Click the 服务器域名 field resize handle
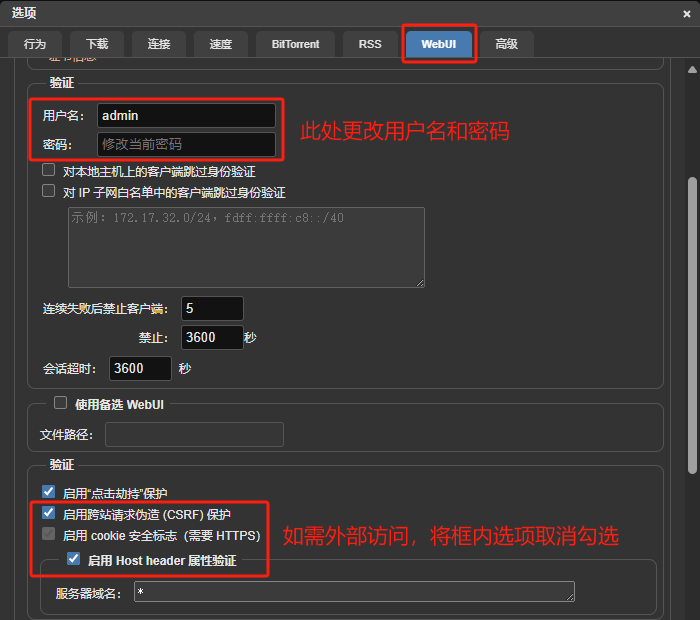Image resolution: width=700 pixels, height=620 pixels. tap(570, 597)
